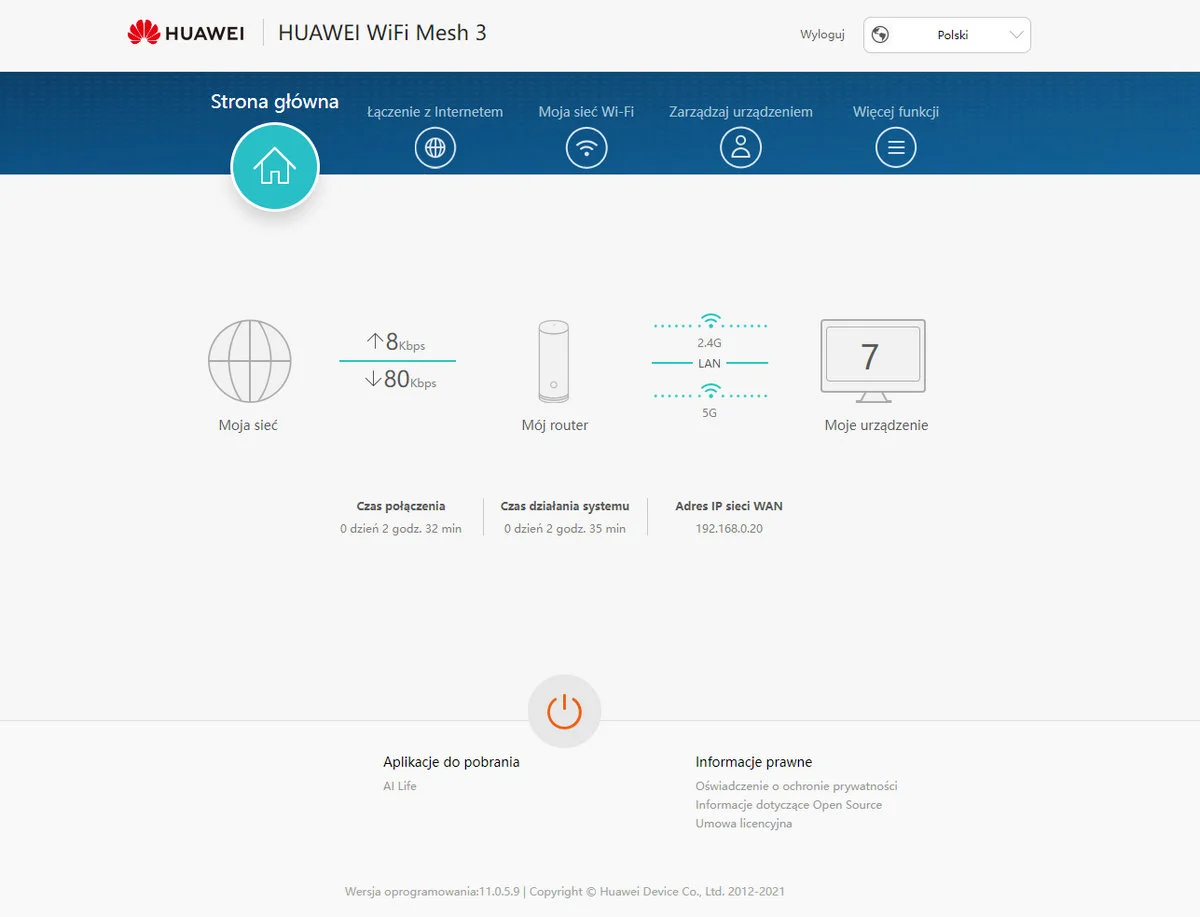This screenshot has width=1200, height=917.
Task: Expand the language selection chevron
Action: [1015, 34]
